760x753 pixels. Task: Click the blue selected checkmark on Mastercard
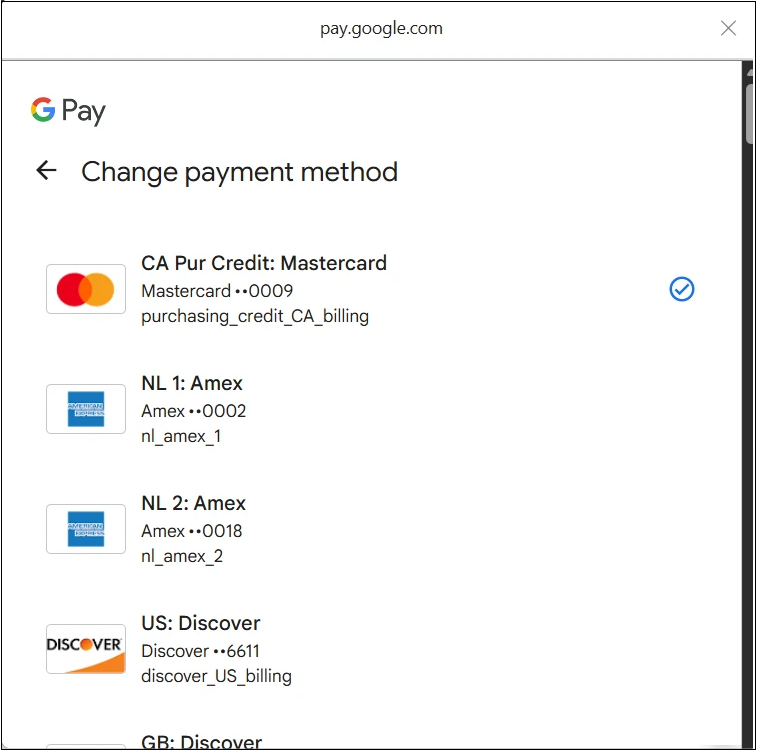coord(681,289)
